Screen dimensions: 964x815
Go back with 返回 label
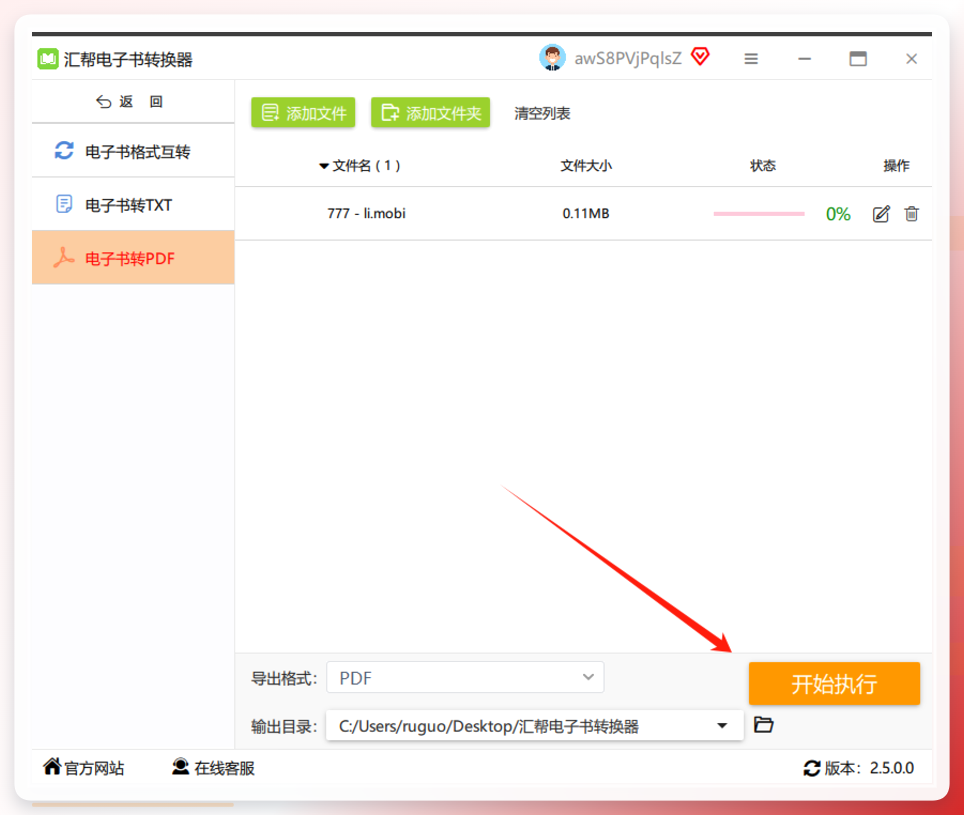click(x=141, y=101)
